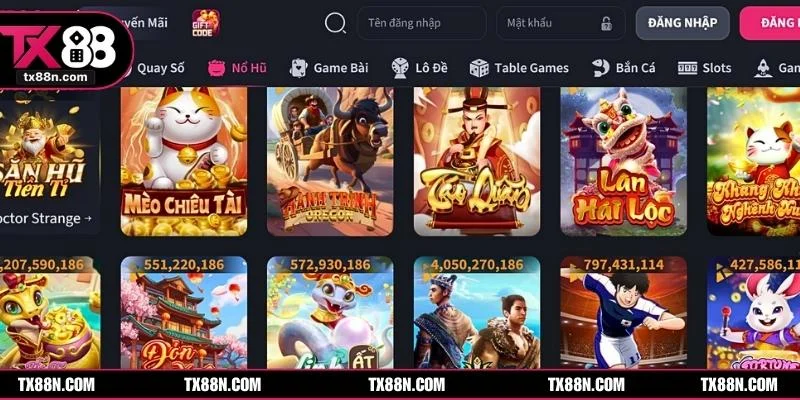The image size is (800, 400).
Task: Click the Nổ Hũ pot icon
Action: tap(217, 68)
